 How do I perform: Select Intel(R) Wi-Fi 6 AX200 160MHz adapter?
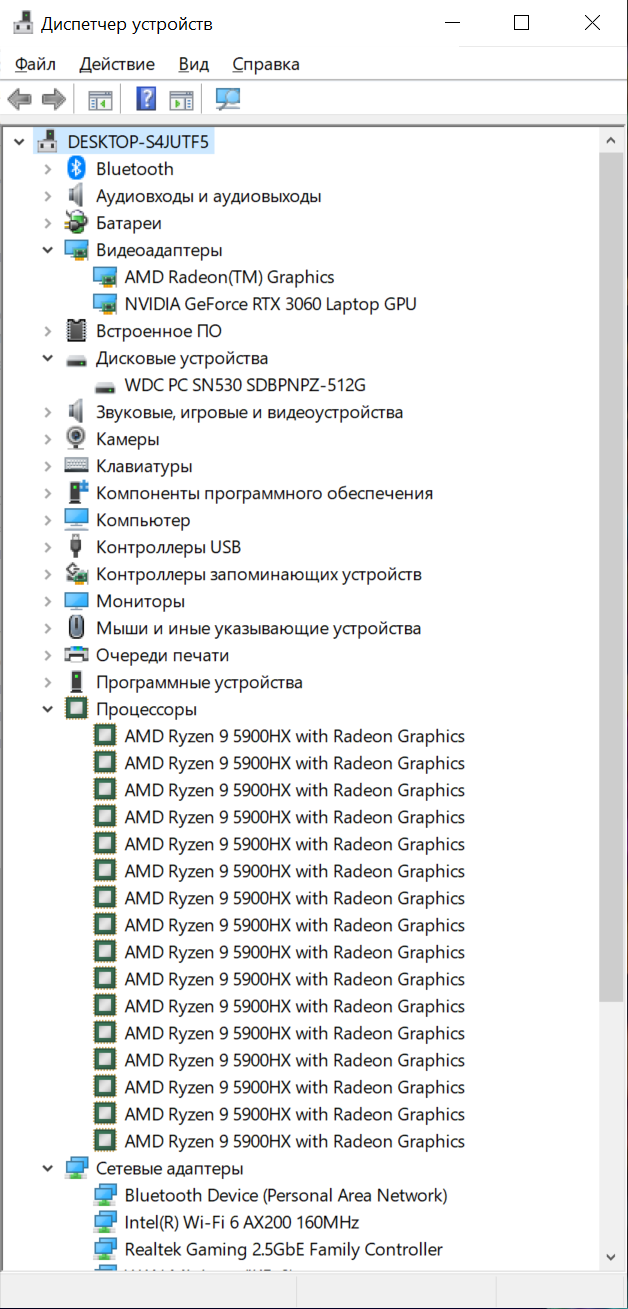pos(241,1222)
